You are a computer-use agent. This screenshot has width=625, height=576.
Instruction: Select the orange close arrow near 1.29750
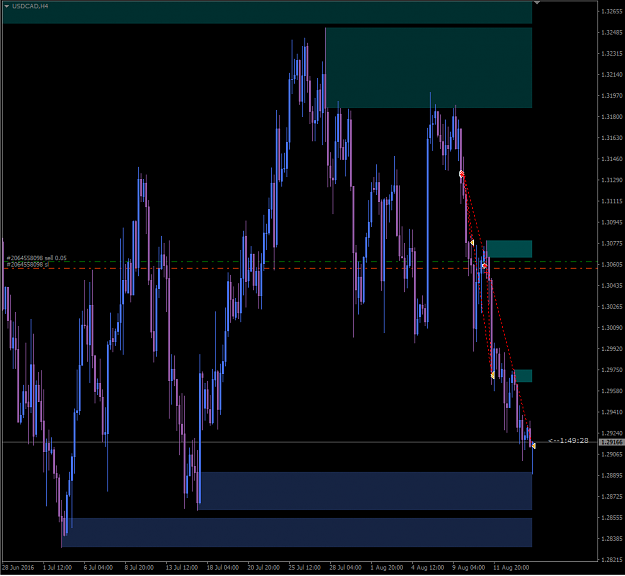click(x=493, y=375)
